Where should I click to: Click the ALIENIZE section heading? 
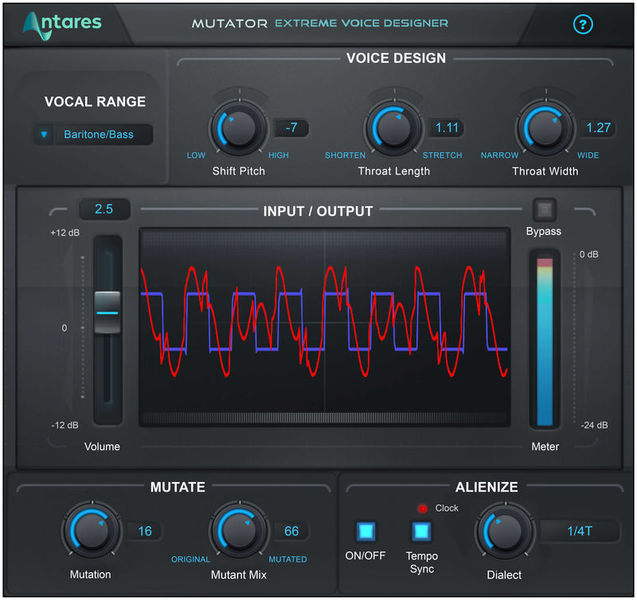[x=487, y=487]
